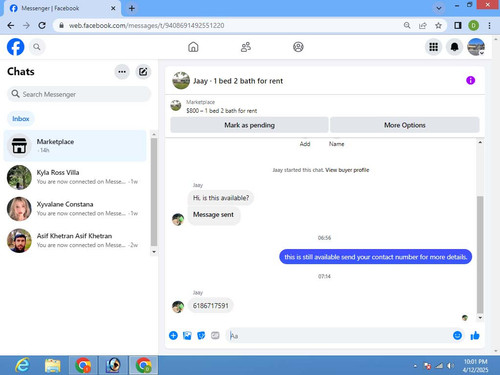
Task: Show notifications bell
Action: (454, 47)
